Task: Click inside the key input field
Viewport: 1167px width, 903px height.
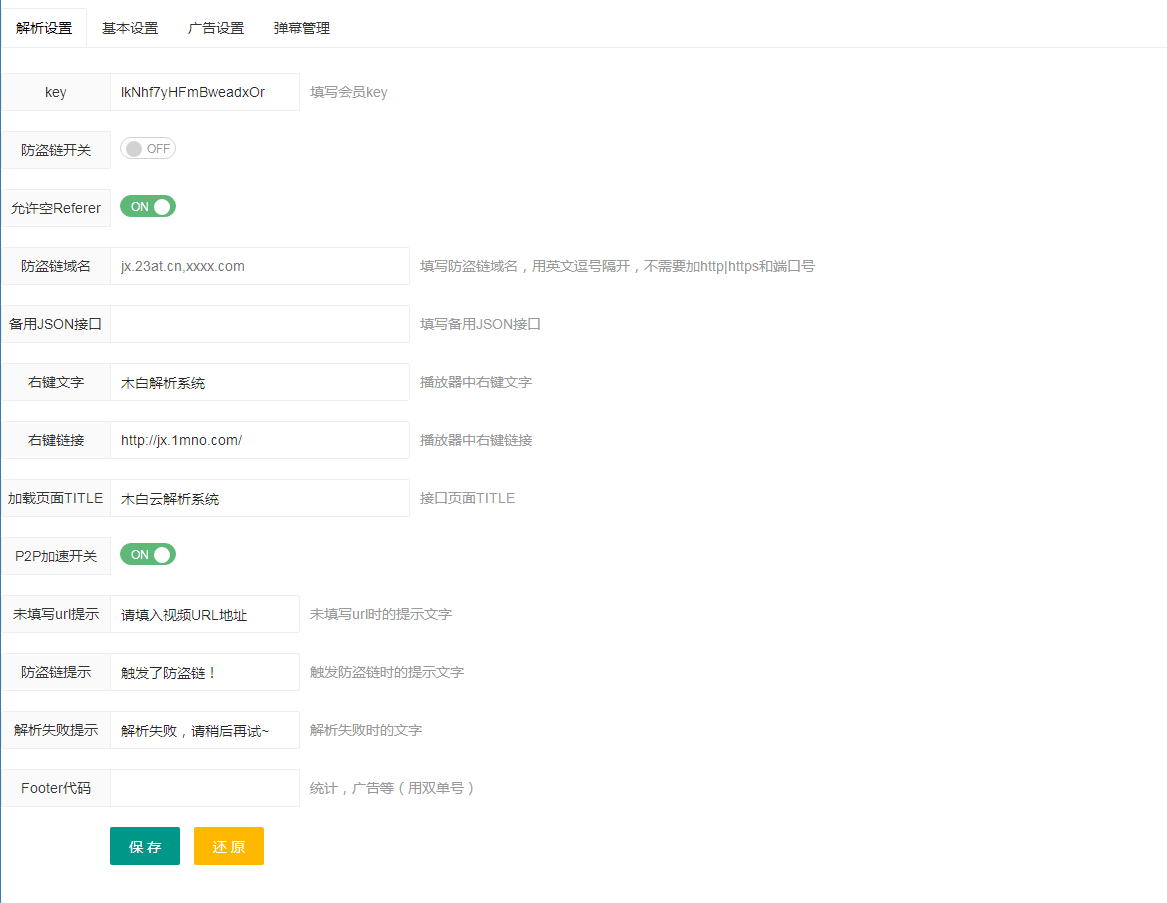Action: click(x=205, y=91)
